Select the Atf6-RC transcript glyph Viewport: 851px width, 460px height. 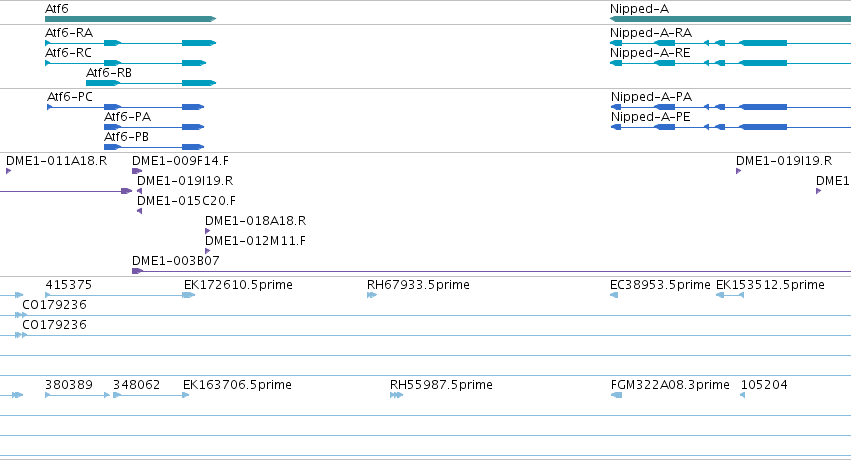tap(125, 63)
